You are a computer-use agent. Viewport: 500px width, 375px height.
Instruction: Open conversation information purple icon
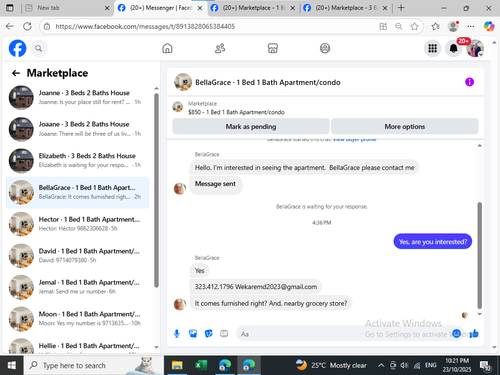(469, 82)
